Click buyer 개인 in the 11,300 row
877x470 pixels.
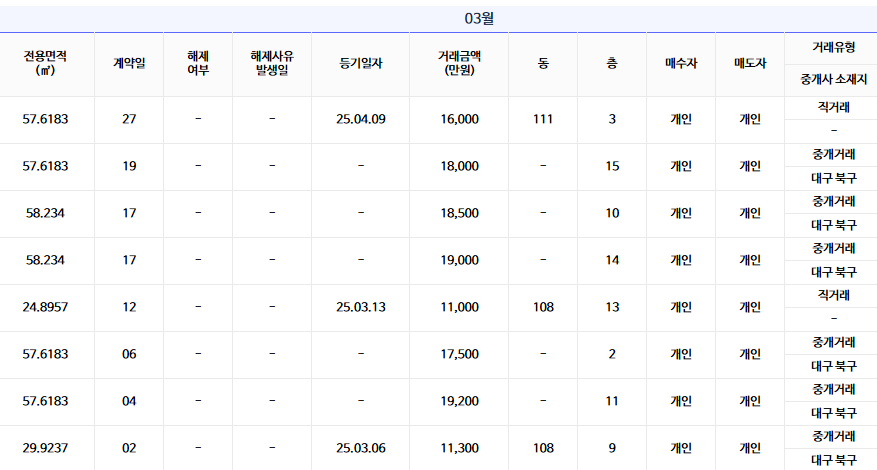[x=681, y=448]
